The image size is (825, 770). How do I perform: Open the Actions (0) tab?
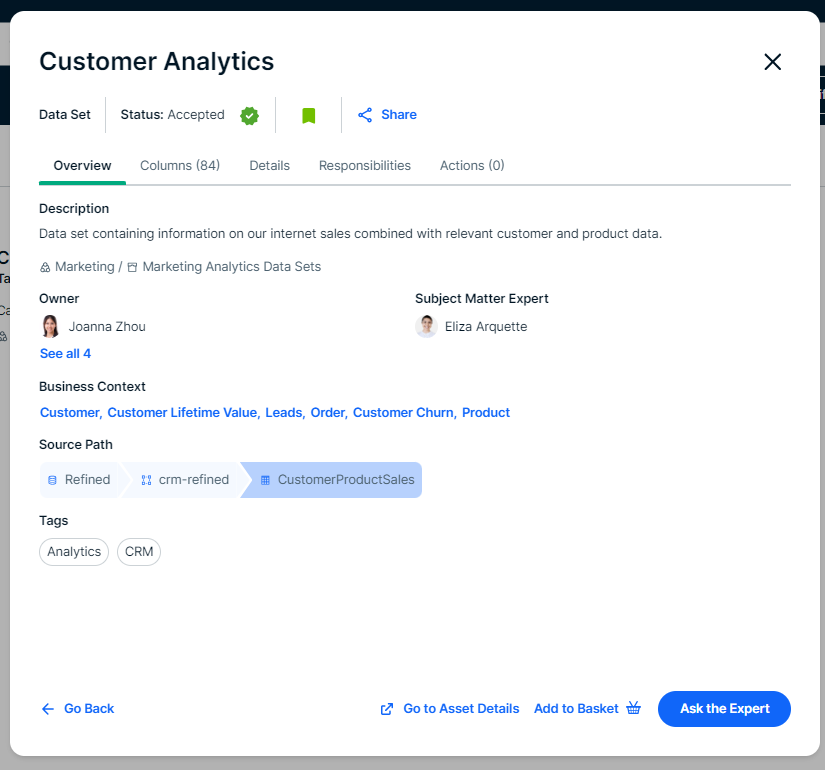click(x=472, y=166)
